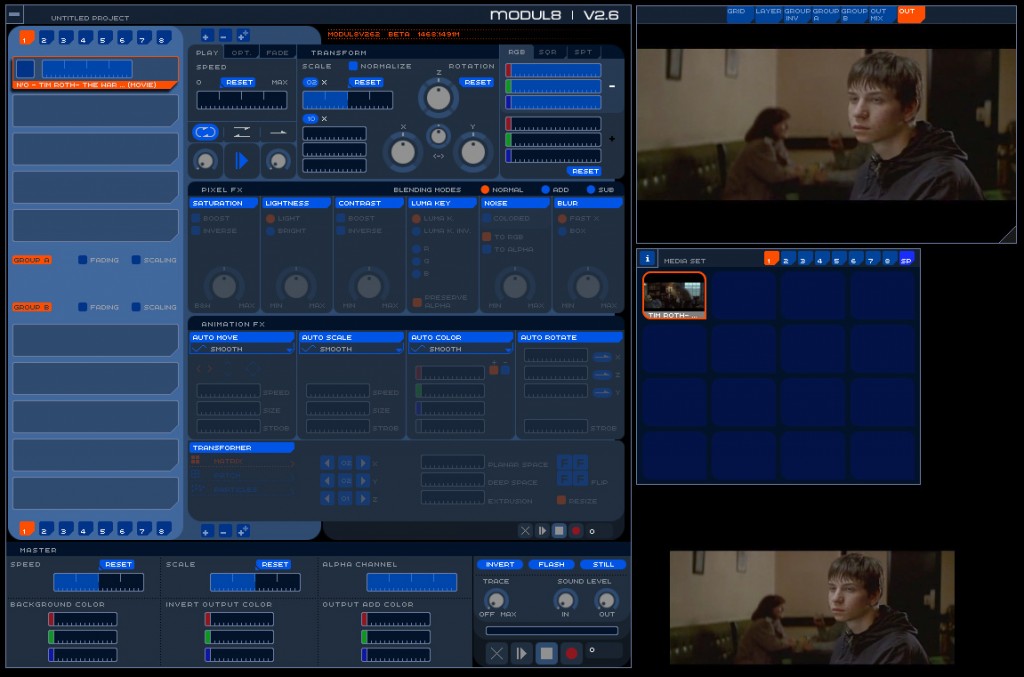Select Add blending mode
The height and width of the screenshot is (677, 1024).
click(x=545, y=189)
